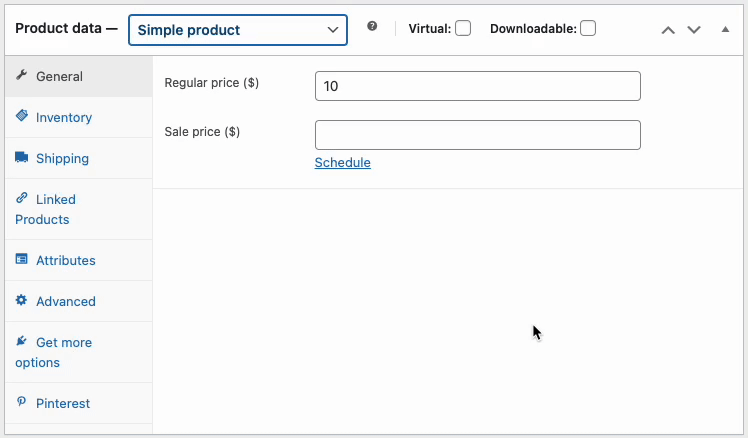748x438 pixels.
Task: Click the General wrench icon
Action: pos(21,75)
